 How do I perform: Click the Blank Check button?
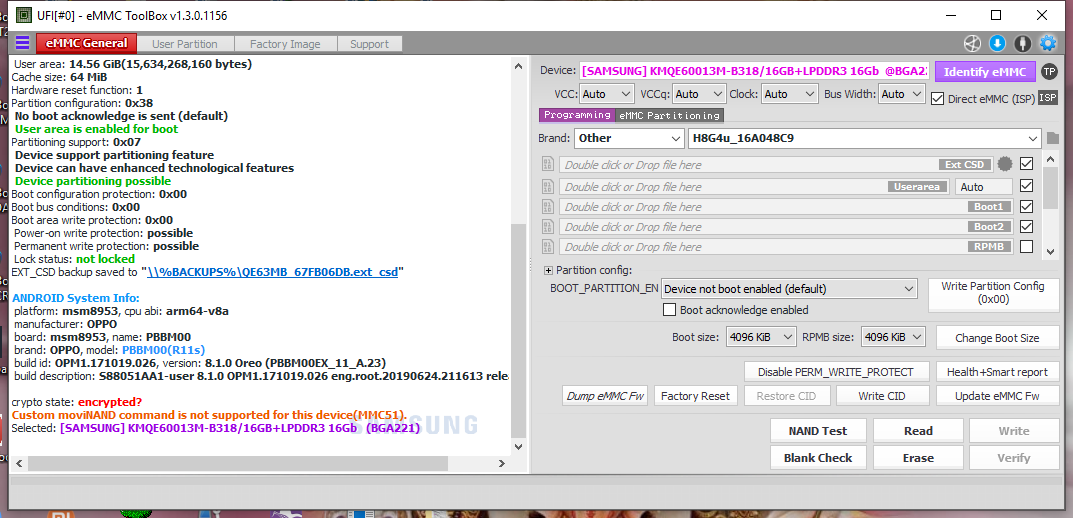click(x=818, y=458)
